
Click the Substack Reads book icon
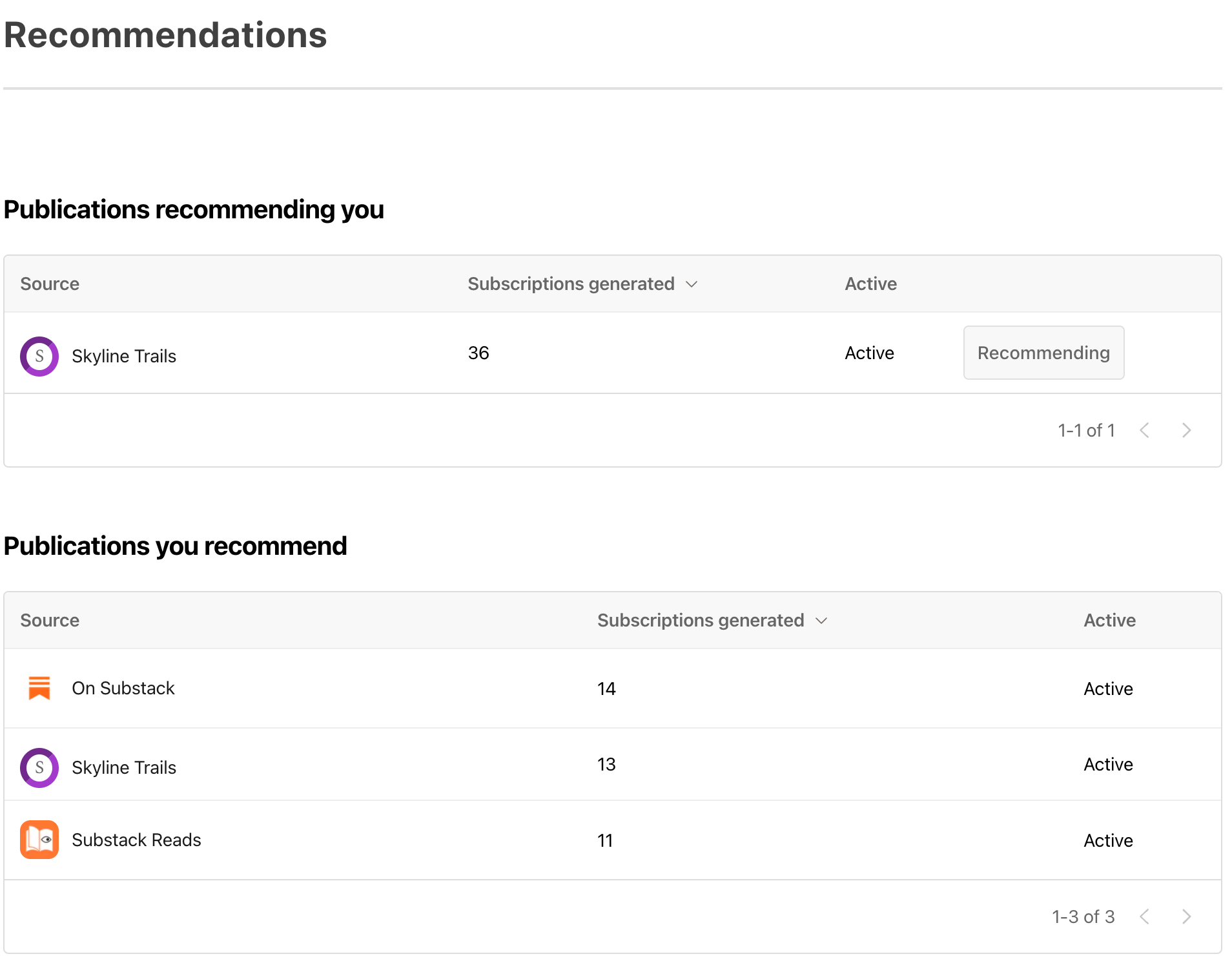(x=39, y=840)
